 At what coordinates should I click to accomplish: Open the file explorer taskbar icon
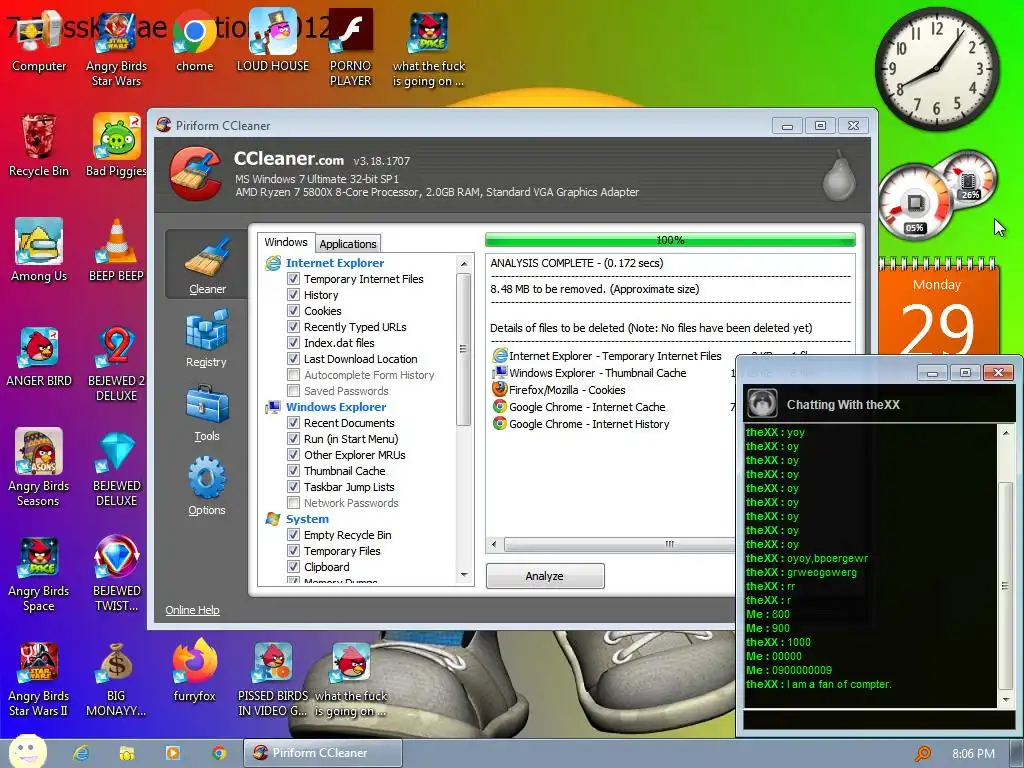(127, 753)
